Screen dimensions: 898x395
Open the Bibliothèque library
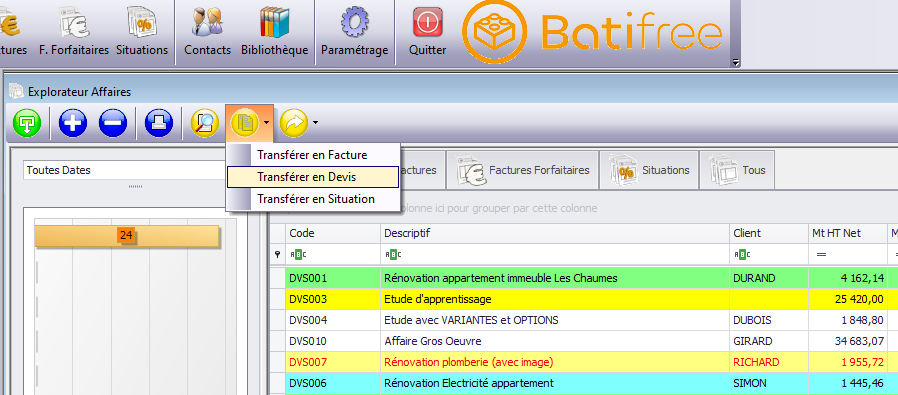click(274, 32)
